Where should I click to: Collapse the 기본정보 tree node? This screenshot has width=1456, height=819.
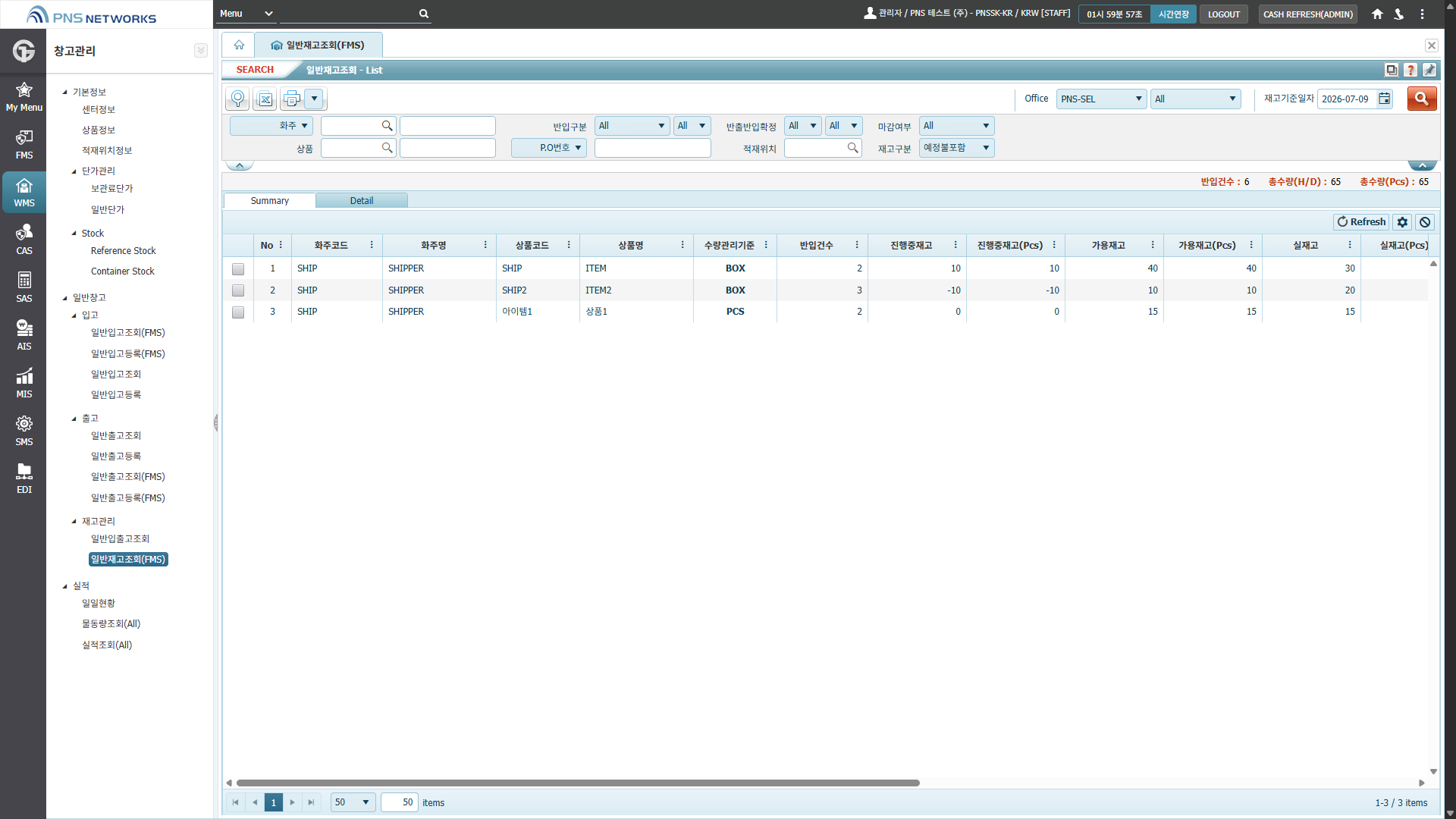pyautogui.click(x=65, y=92)
